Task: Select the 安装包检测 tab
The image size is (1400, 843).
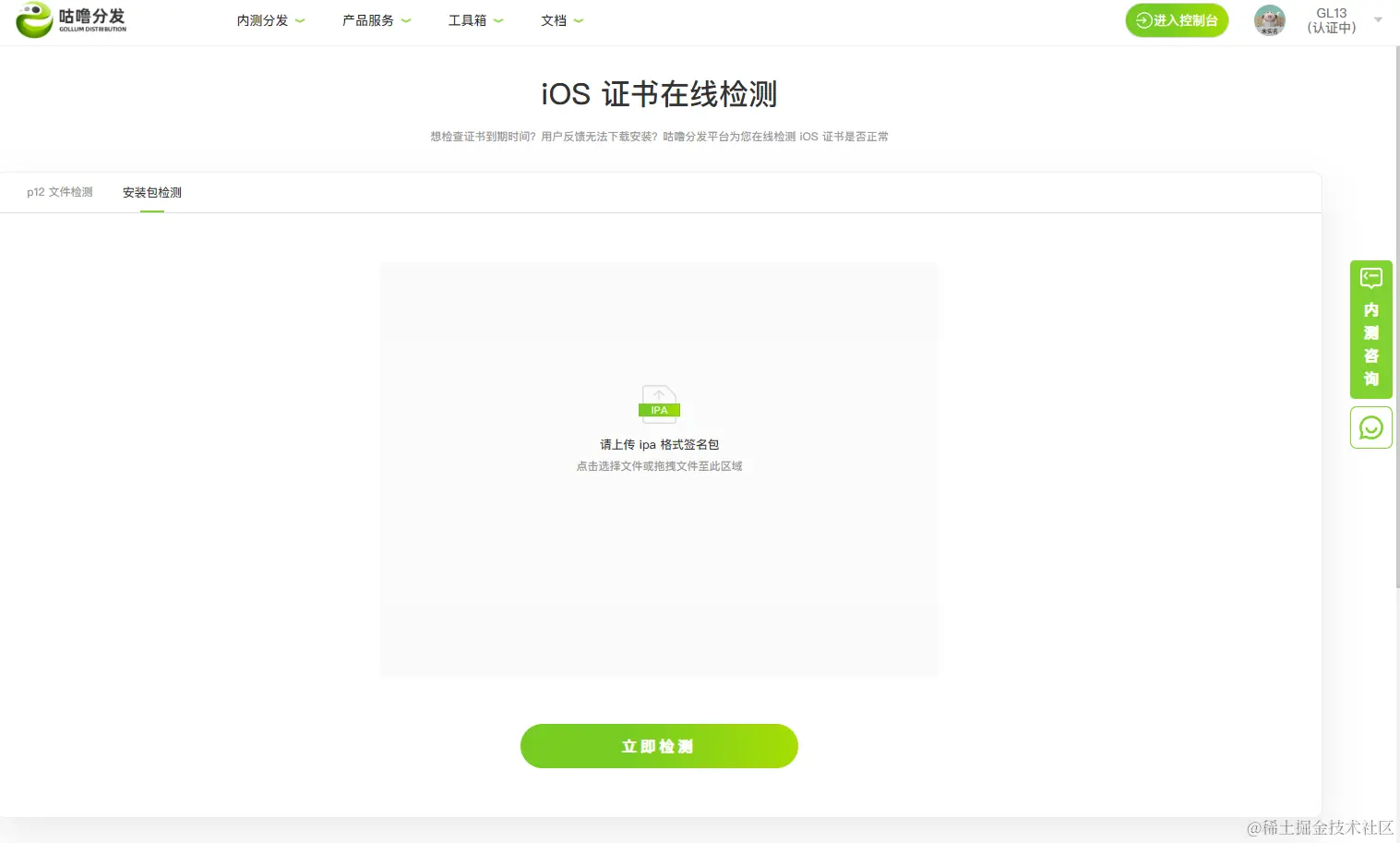Action: coord(151,192)
